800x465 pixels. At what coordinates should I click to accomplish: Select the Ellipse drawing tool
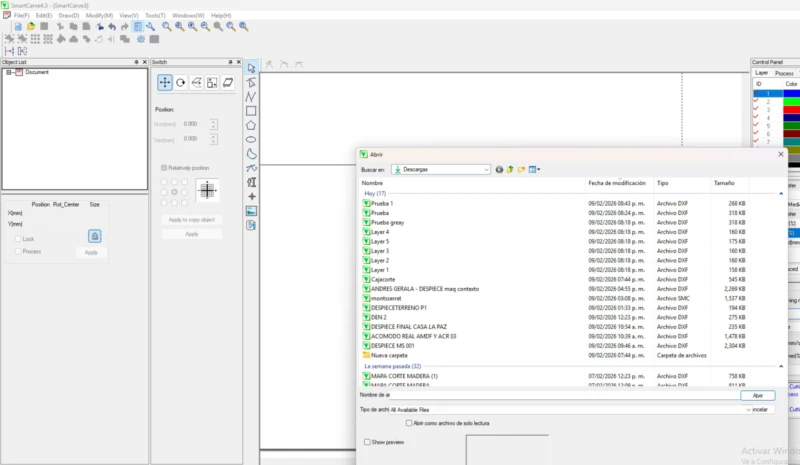pos(251,139)
